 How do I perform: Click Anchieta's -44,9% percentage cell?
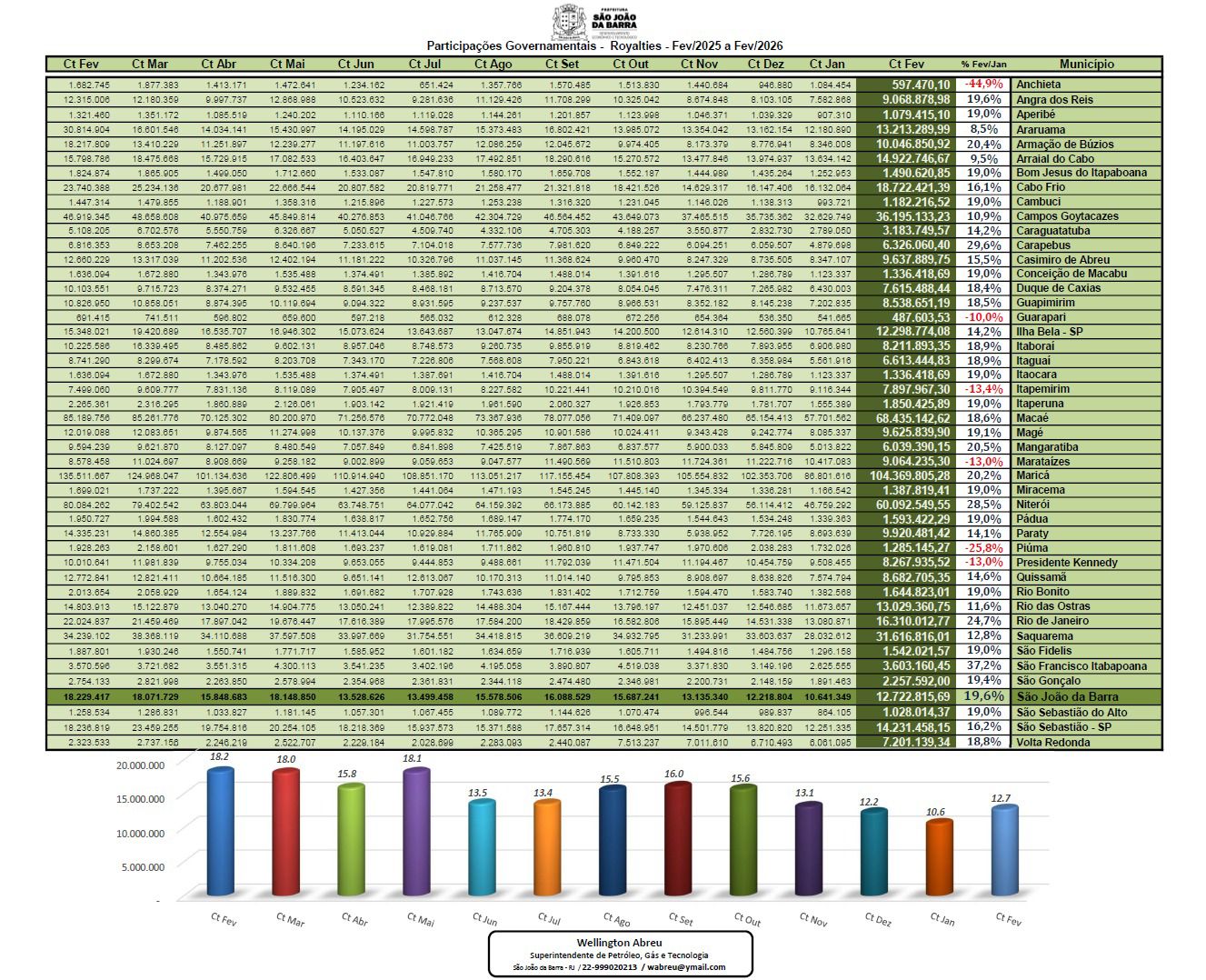(983, 85)
